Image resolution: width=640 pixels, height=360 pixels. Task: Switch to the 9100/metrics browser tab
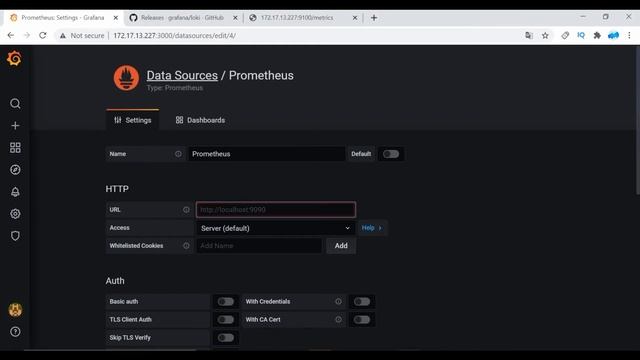(304, 18)
